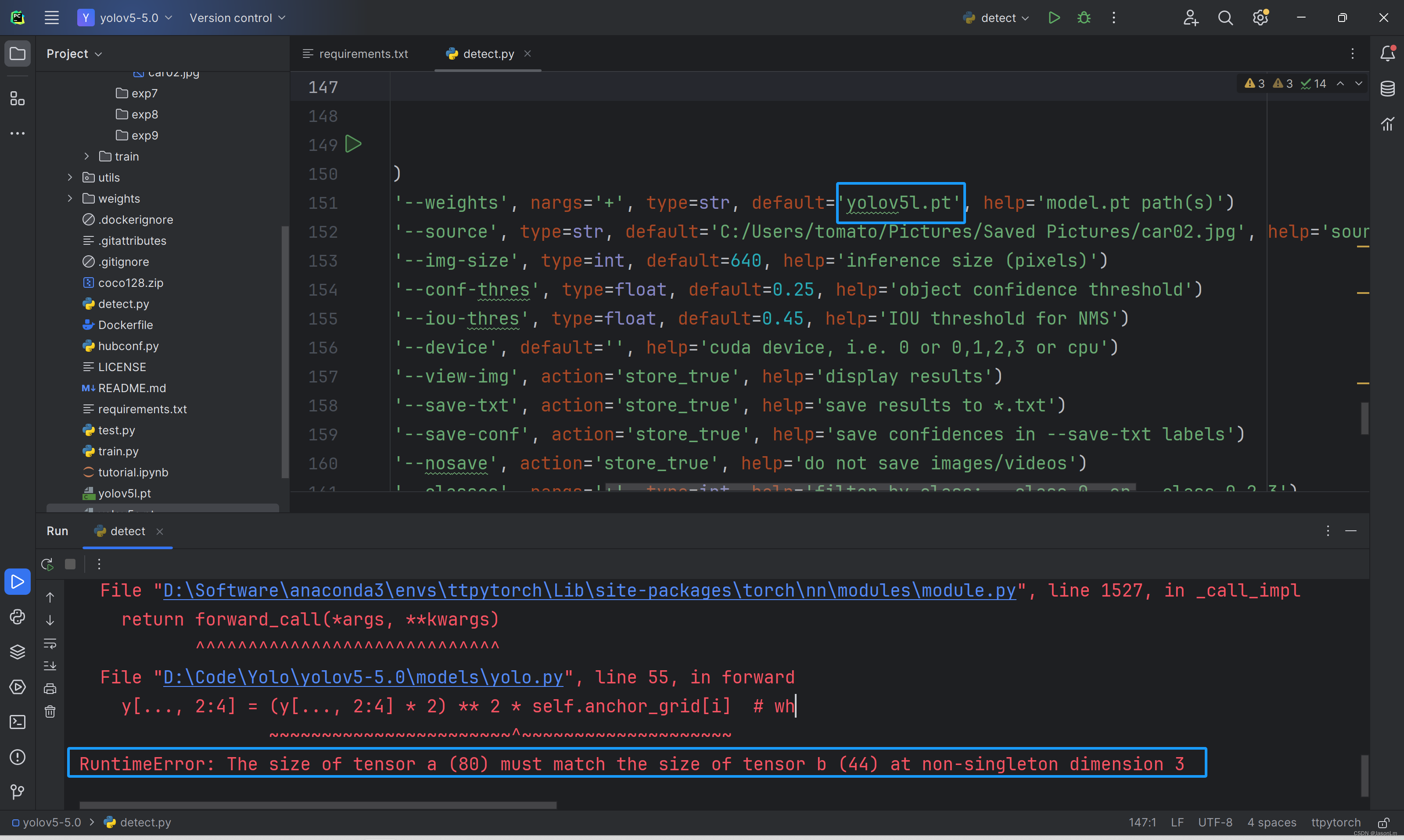Hide the Run tool window
1404x840 pixels.
1351,531
